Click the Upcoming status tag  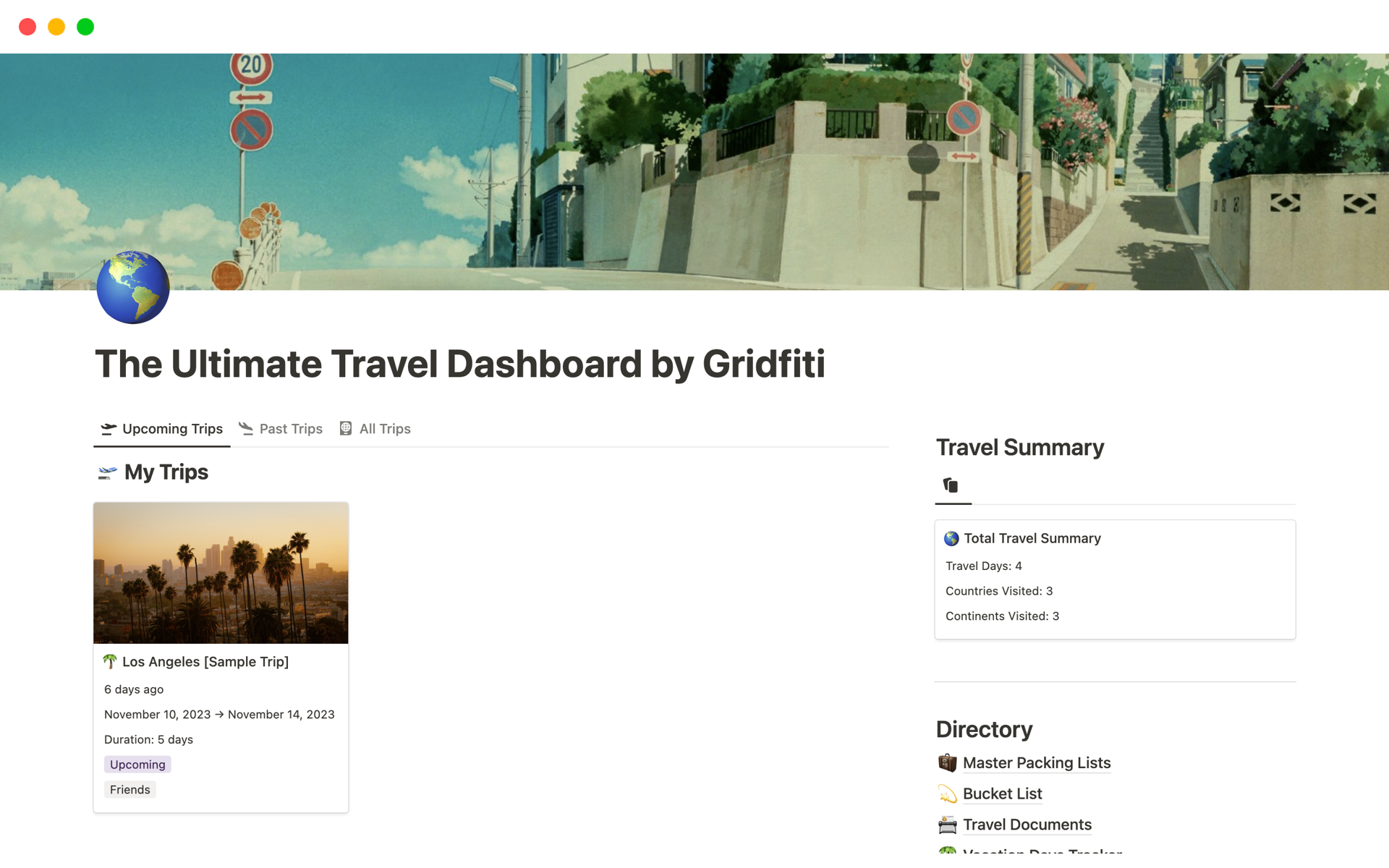(137, 765)
